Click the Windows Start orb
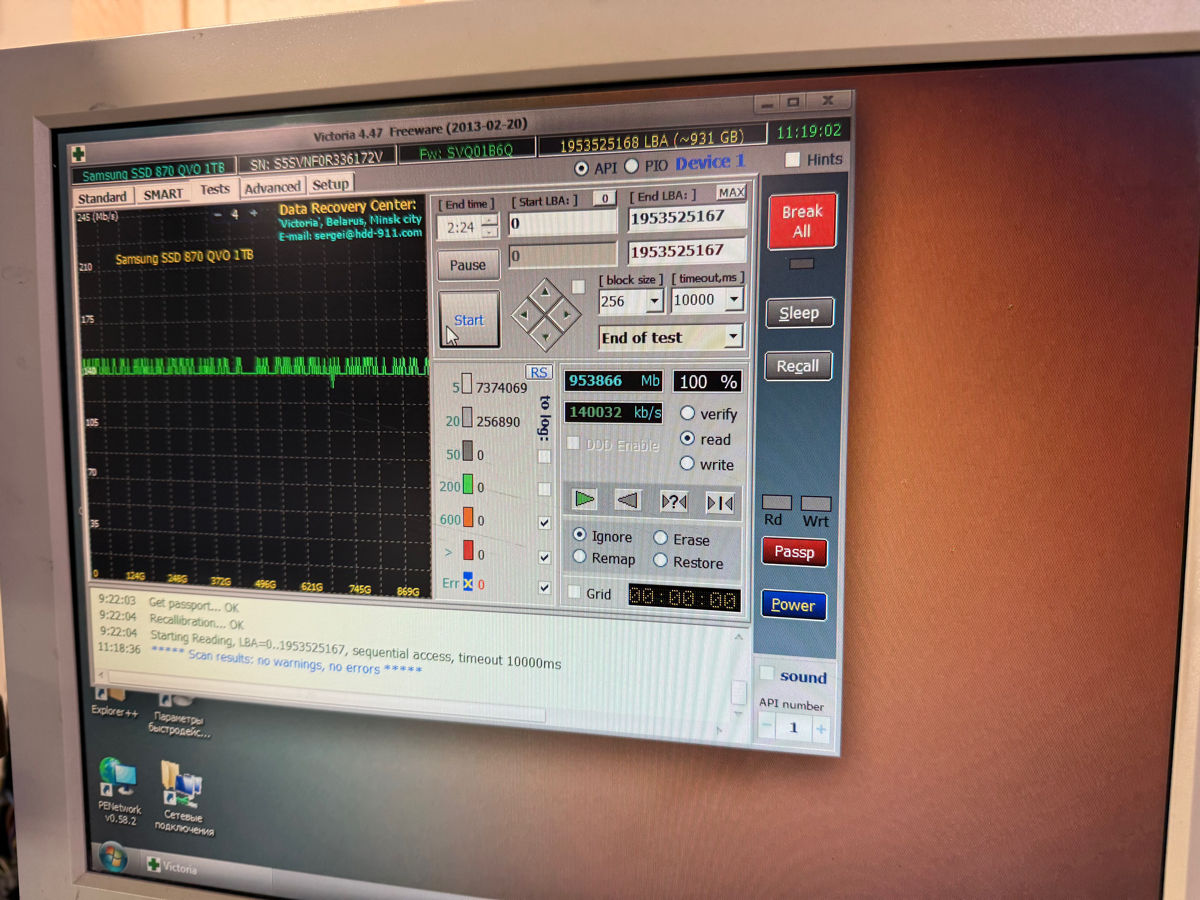The width and height of the screenshot is (1200, 900). (x=112, y=858)
